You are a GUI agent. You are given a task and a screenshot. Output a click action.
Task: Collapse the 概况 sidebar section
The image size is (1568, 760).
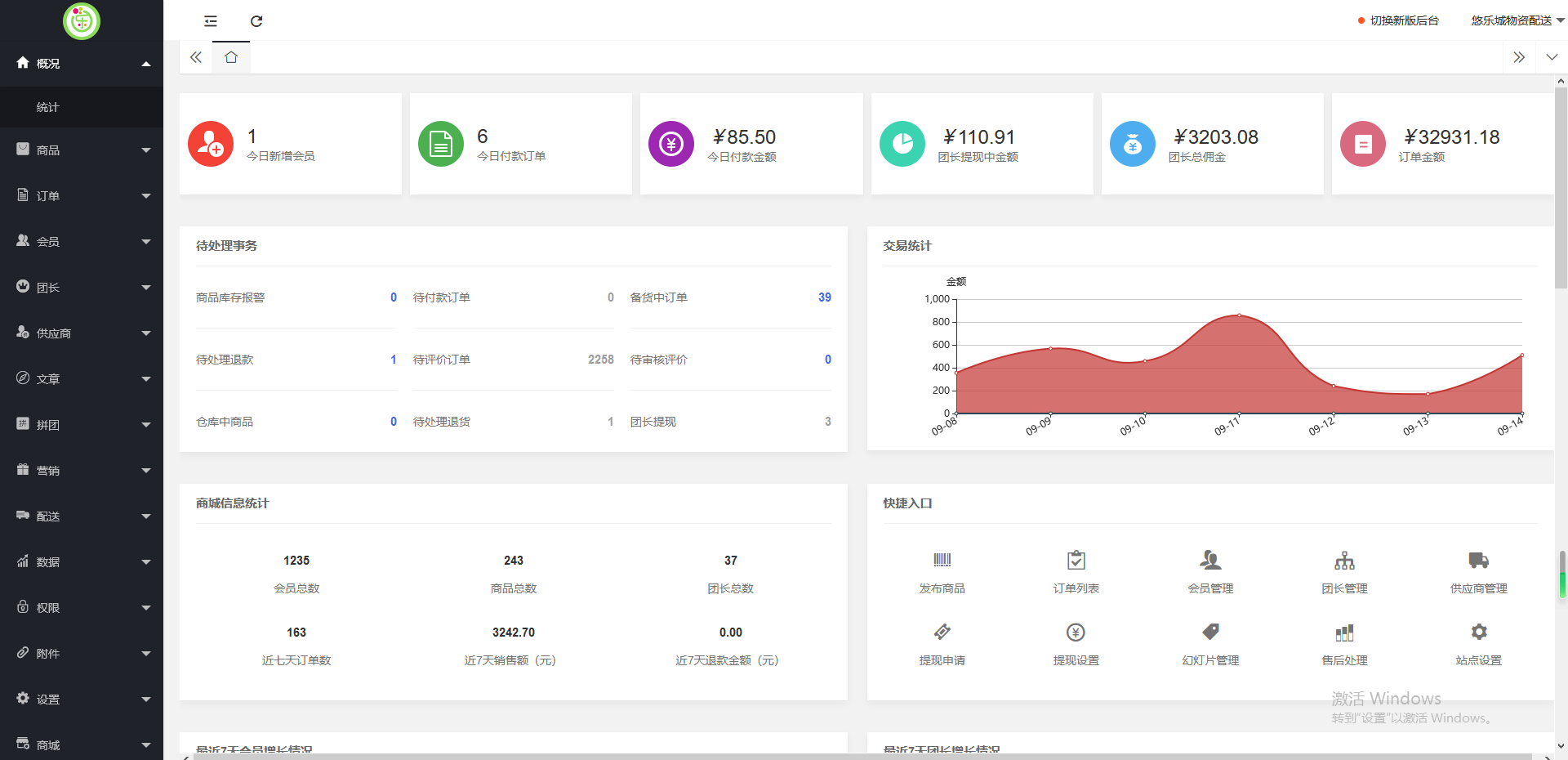(82, 63)
